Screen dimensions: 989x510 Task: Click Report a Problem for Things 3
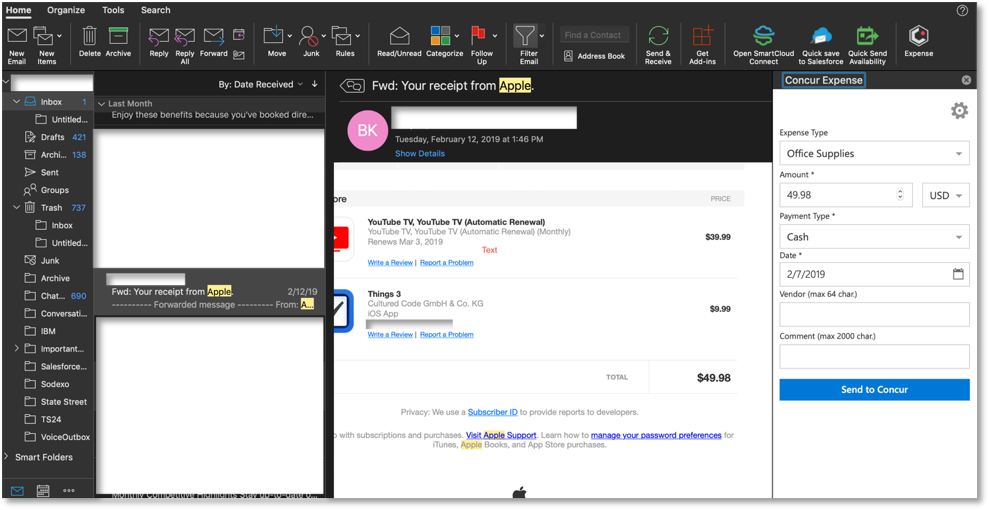pos(447,334)
